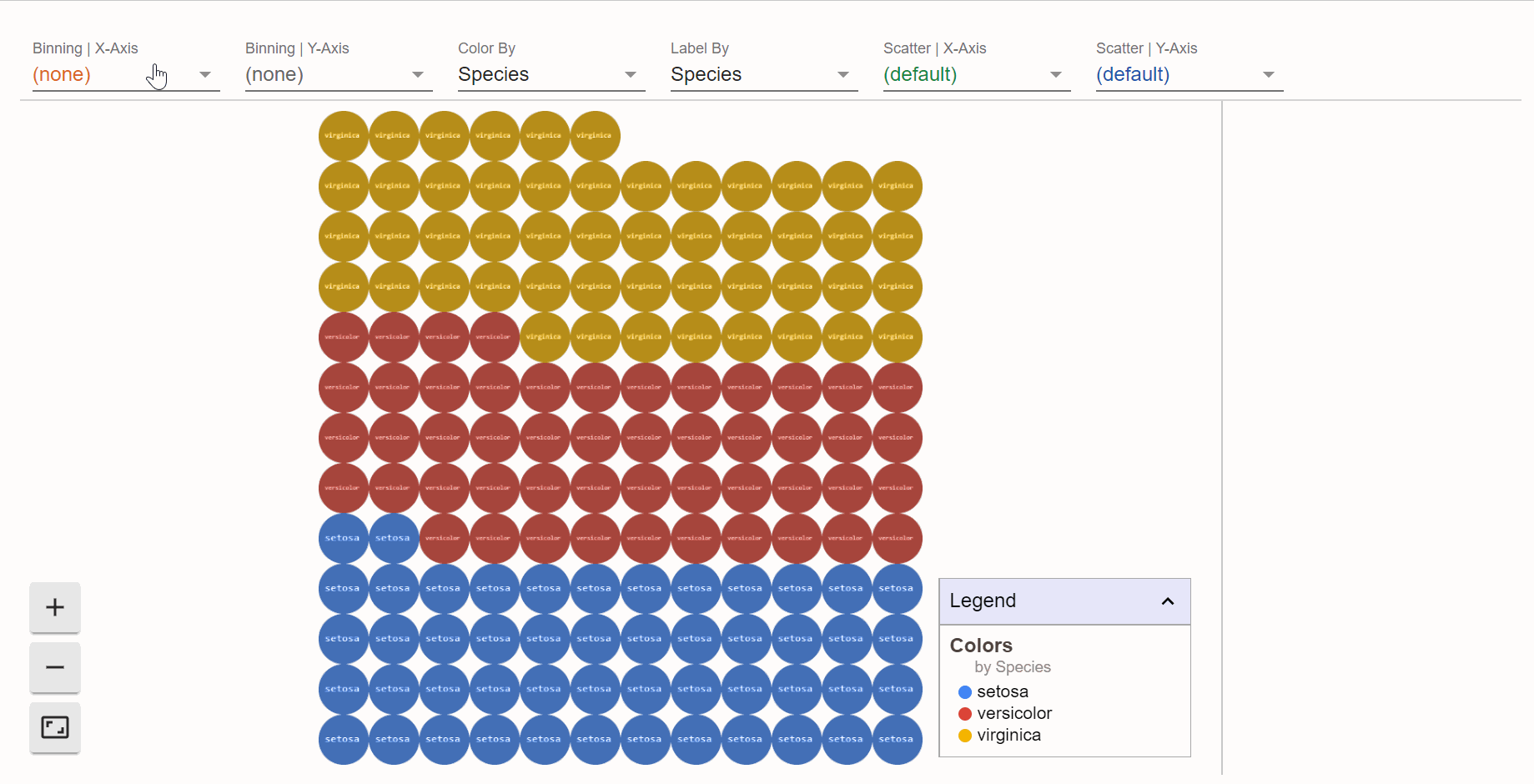Screen dimensions: 1534x784
Task: Click the 'Colors' legend heading
Action: pos(981,646)
